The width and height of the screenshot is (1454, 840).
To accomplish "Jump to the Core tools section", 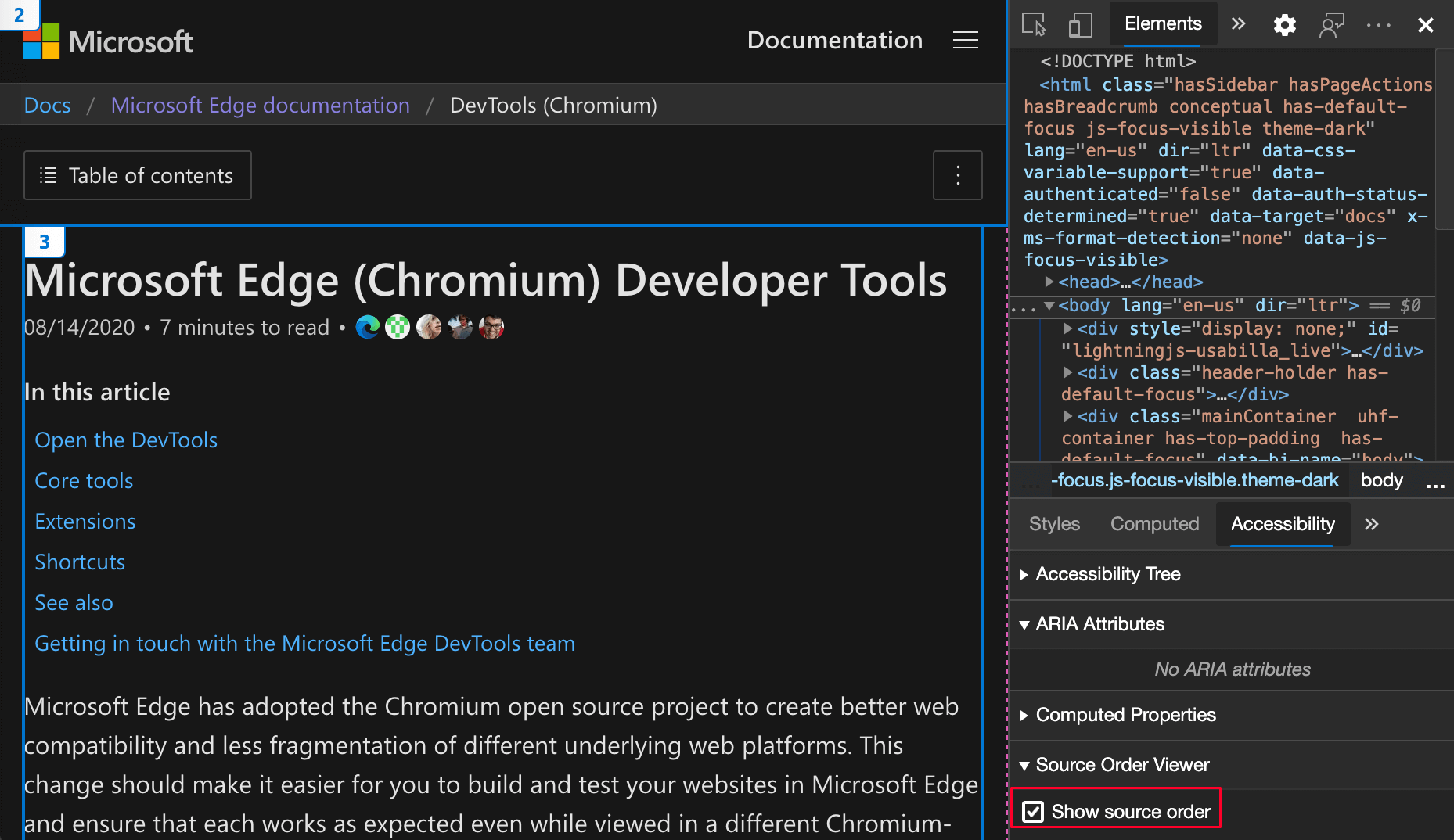I will tap(85, 481).
